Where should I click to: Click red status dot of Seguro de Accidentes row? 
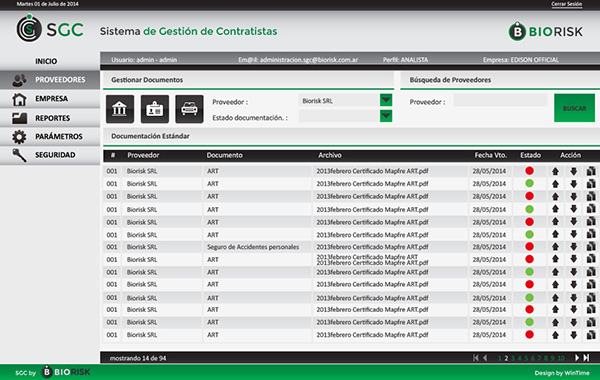pyautogui.click(x=530, y=247)
